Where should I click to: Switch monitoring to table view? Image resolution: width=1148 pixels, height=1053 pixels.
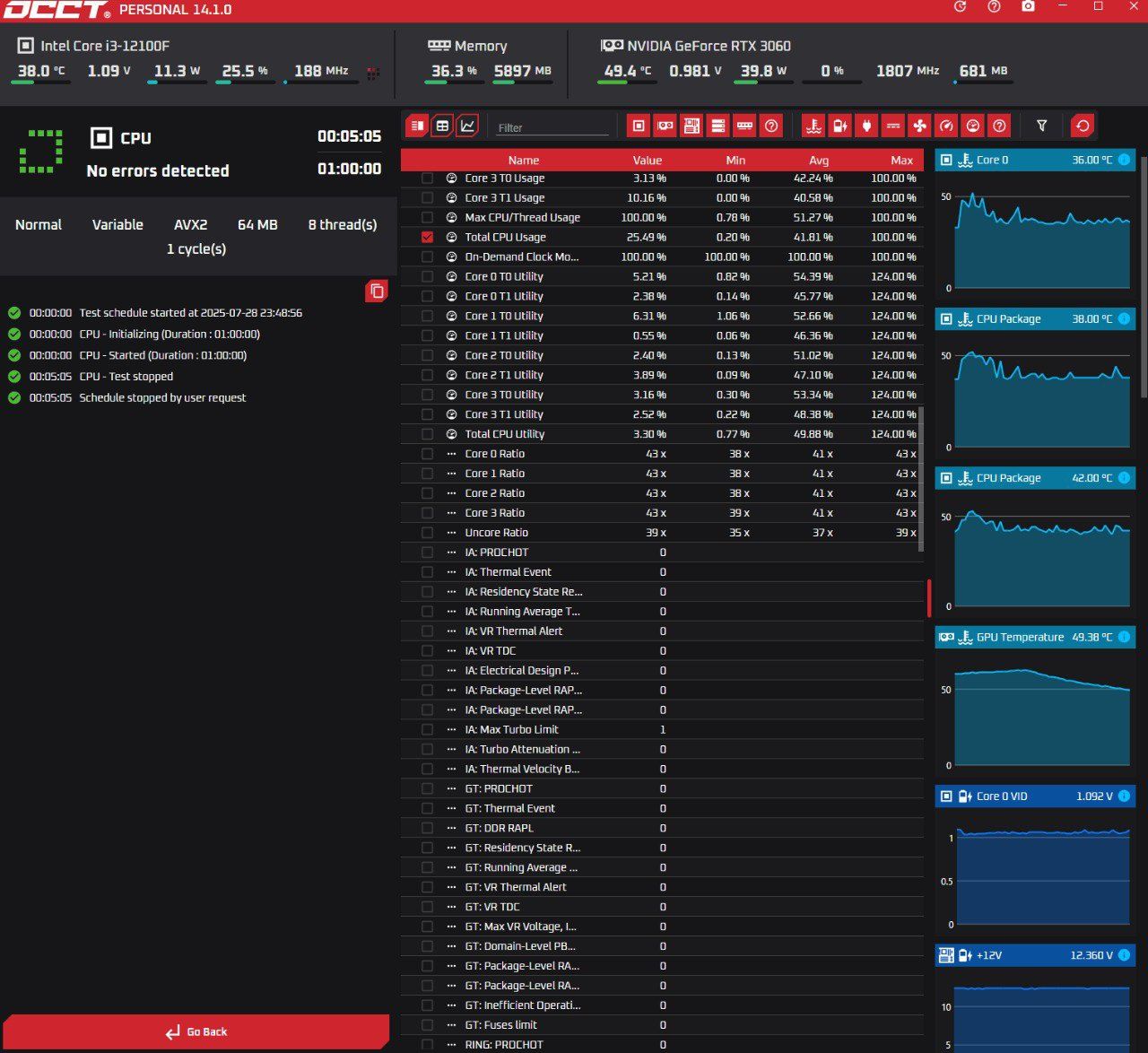click(442, 126)
